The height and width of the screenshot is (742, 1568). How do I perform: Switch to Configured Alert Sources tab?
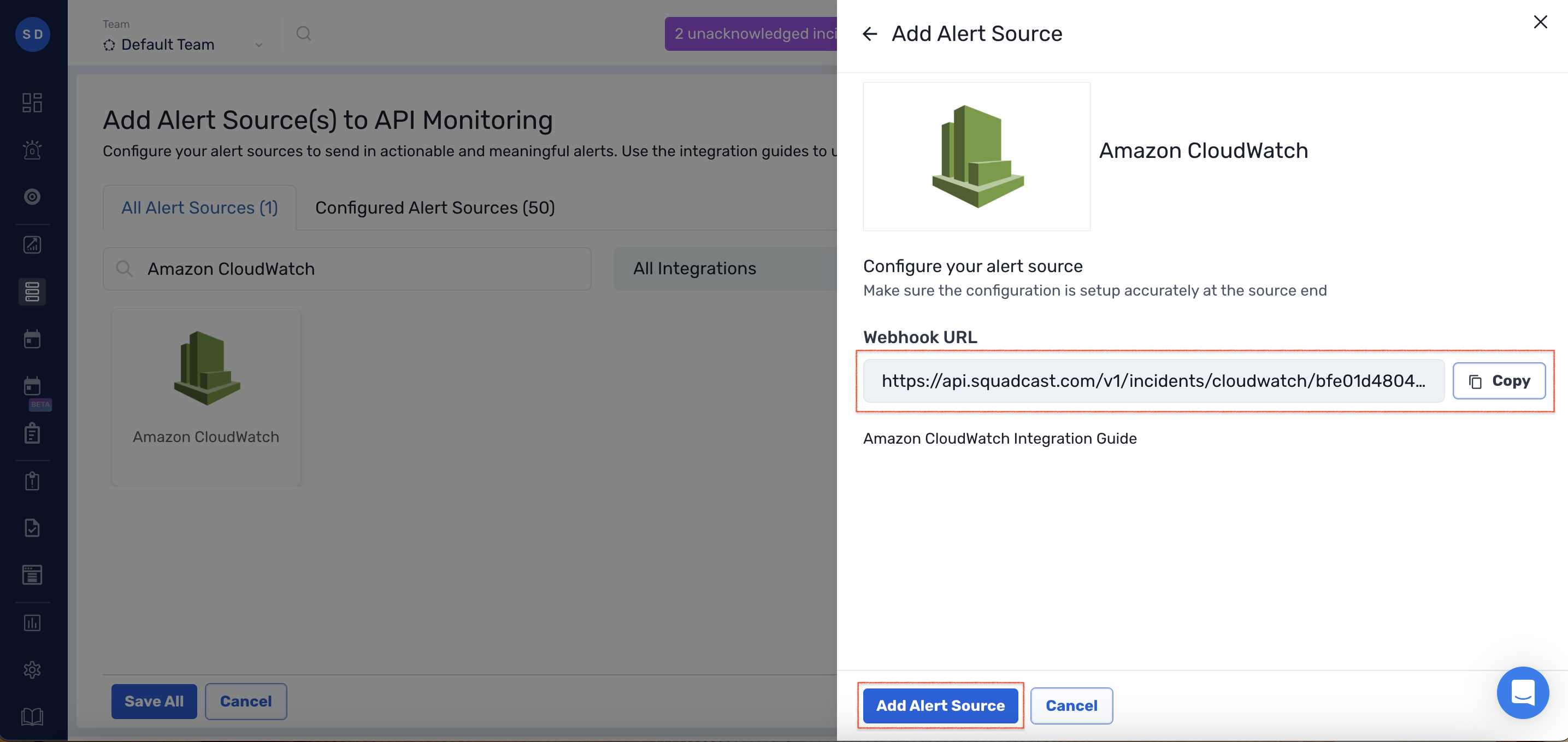434,208
